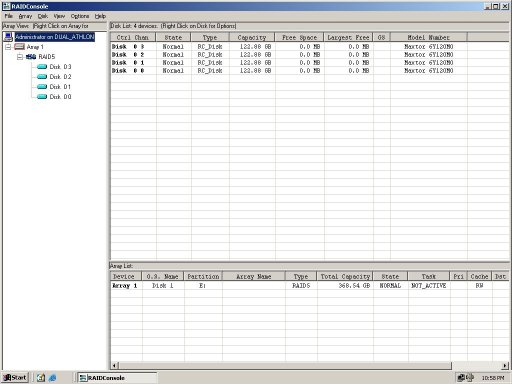Open the View menu

point(59,16)
